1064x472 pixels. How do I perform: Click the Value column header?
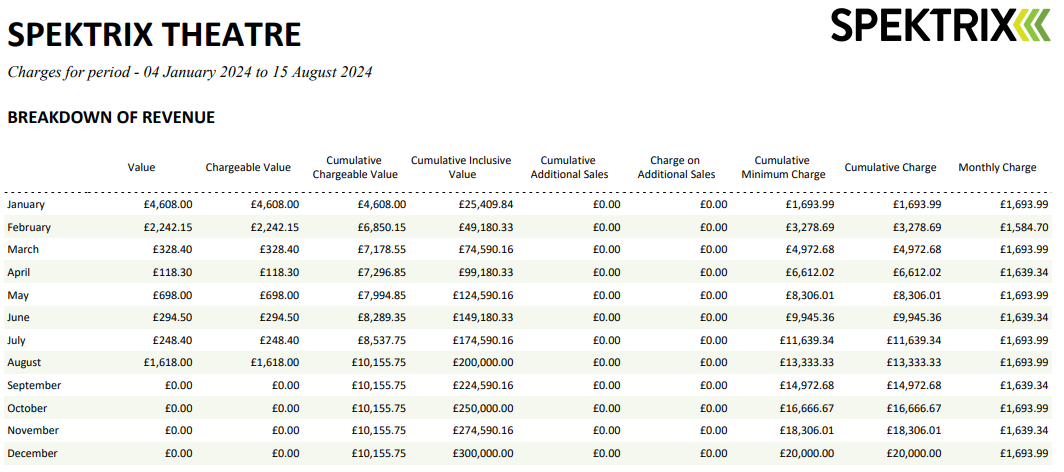click(x=141, y=168)
